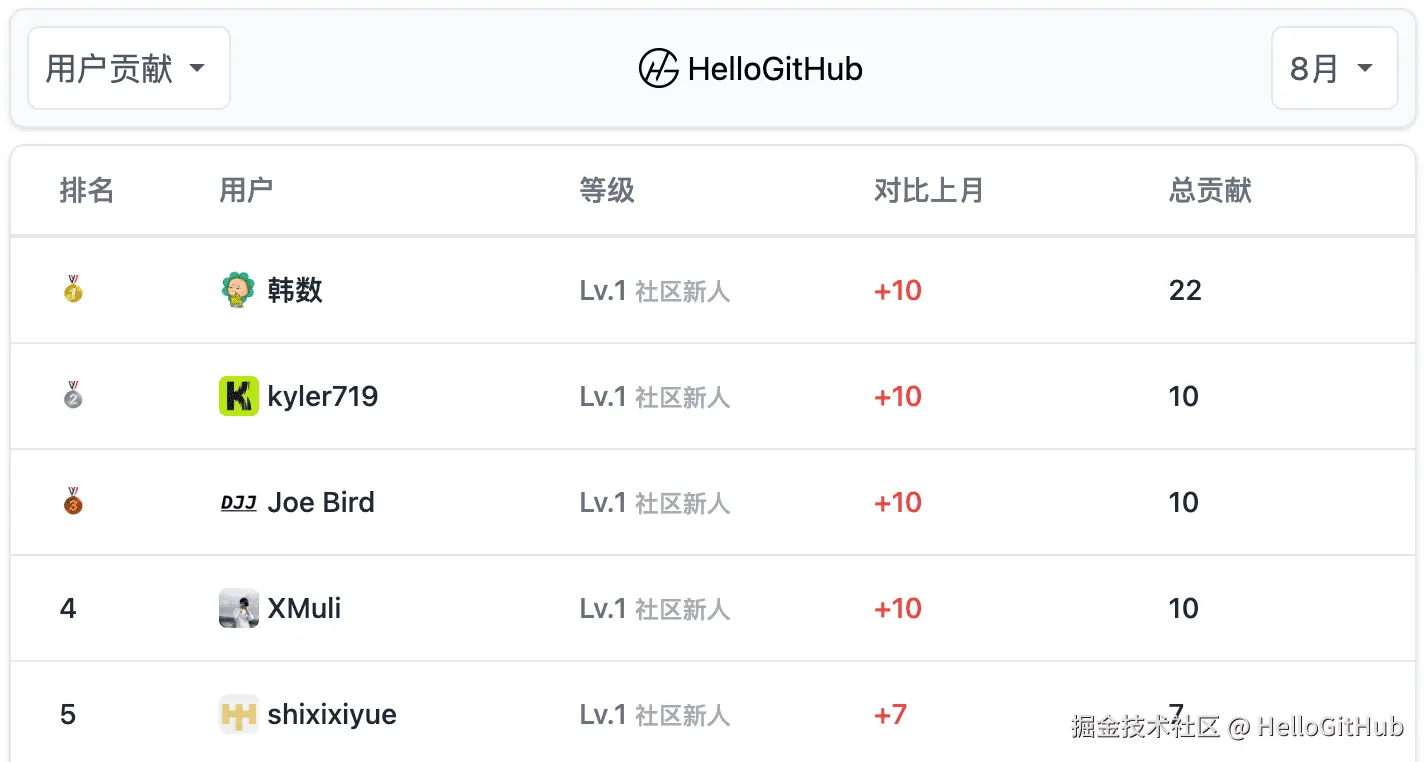Click Joe Bird's DJJ avatar
Screen dimensions: 1426x762
coord(238,502)
